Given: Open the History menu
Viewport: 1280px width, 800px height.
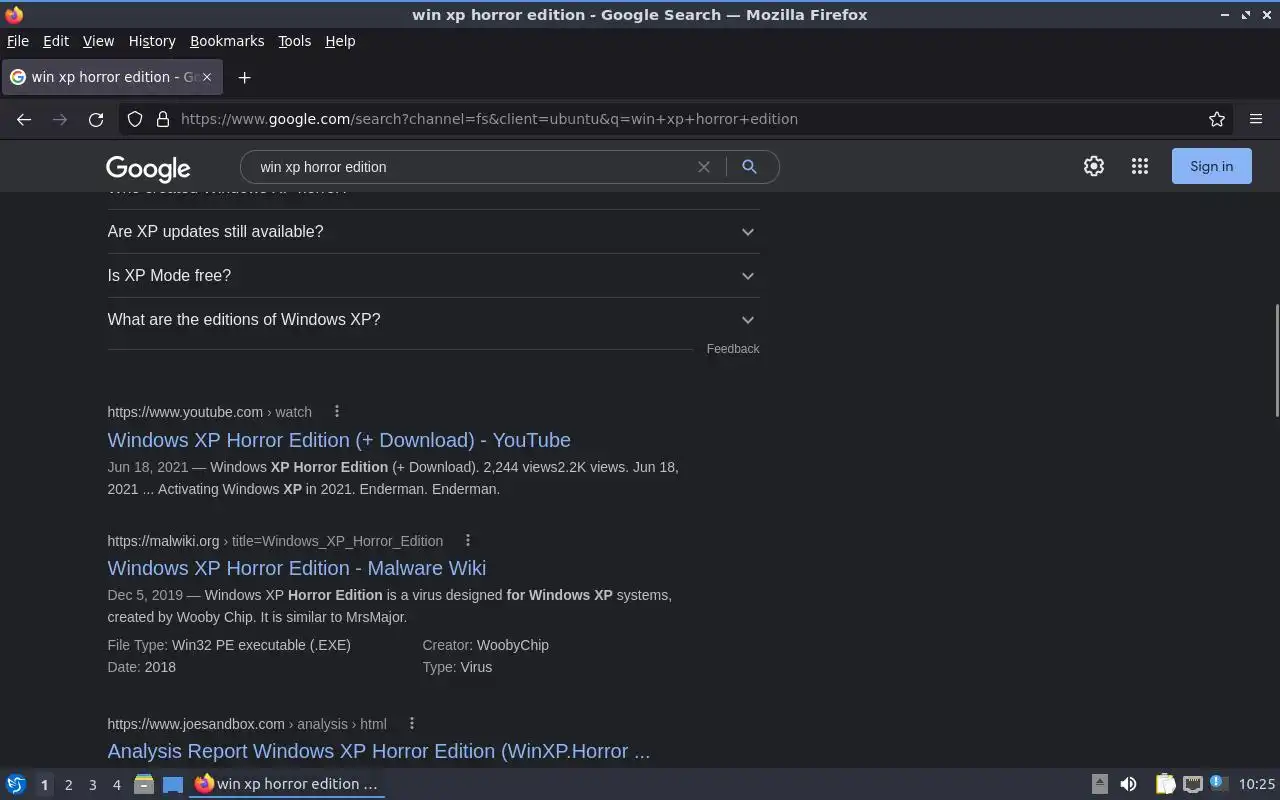Looking at the screenshot, I should coord(152,41).
